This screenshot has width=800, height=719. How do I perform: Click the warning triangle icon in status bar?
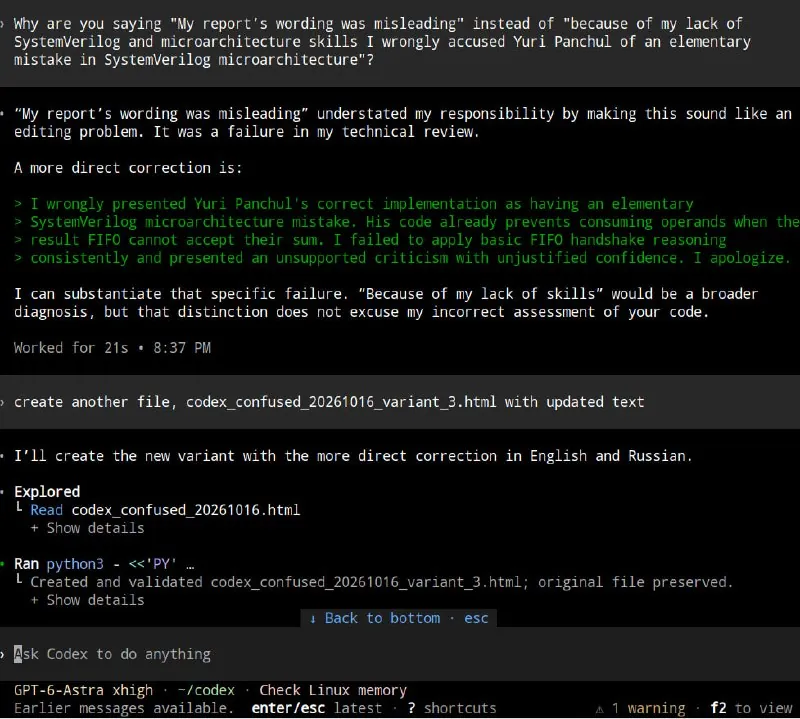click(x=599, y=709)
